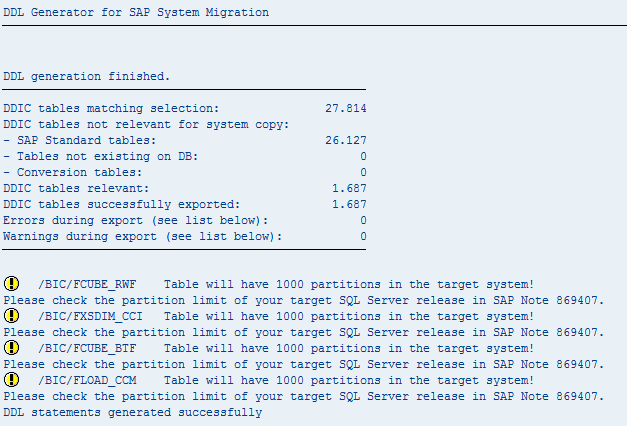The height and width of the screenshot is (426, 627).
Task: Click the 'DDIC tables relevant' value 1.687
Action: click(x=349, y=188)
